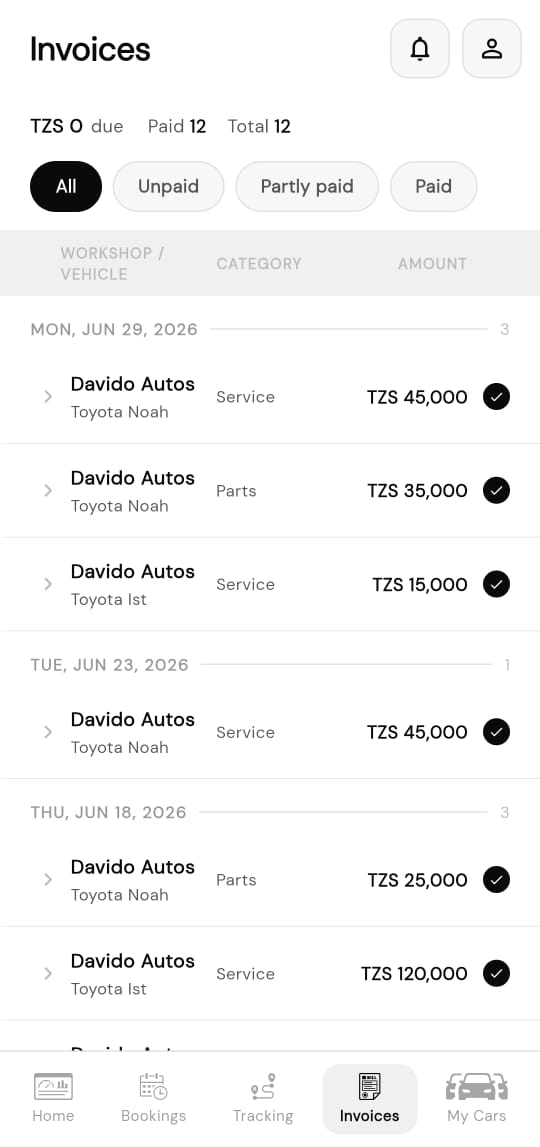Go to Home dashboard icon
Image resolution: width=540 pixels, height=1147 pixels.
tap(53, 1086)
